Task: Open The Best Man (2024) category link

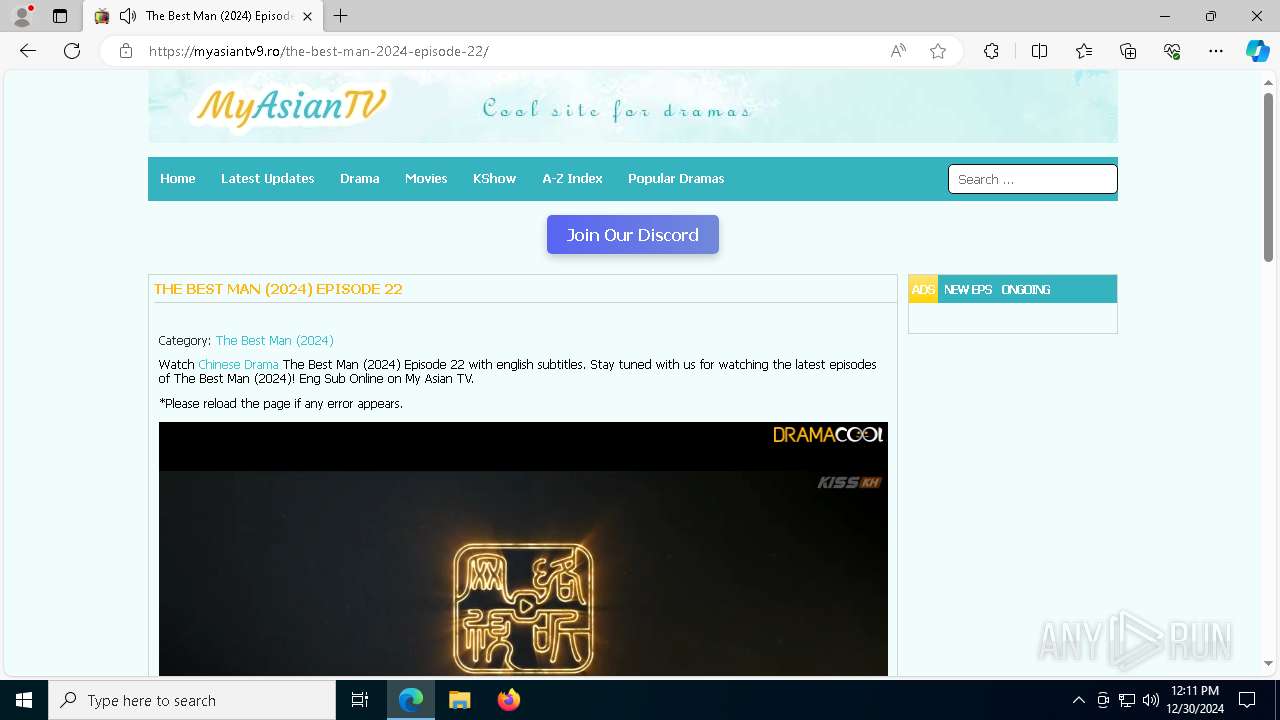Action: click(275, 340)
